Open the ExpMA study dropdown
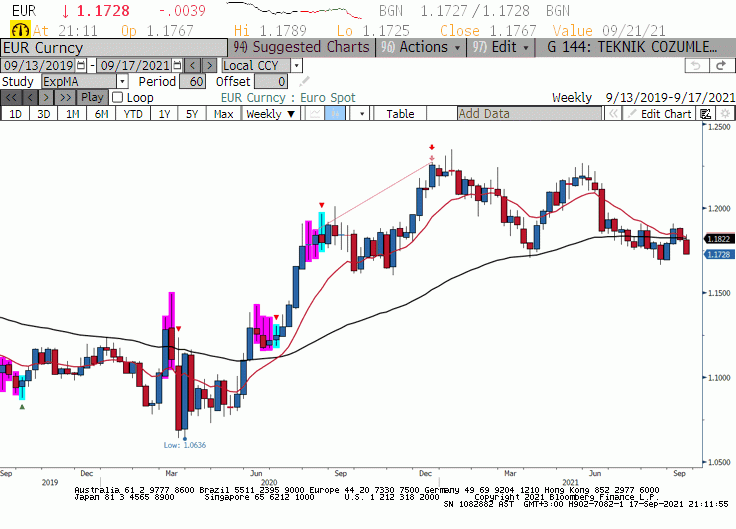The height and width of the screenshot is (529, 736). tap(122, 81)
